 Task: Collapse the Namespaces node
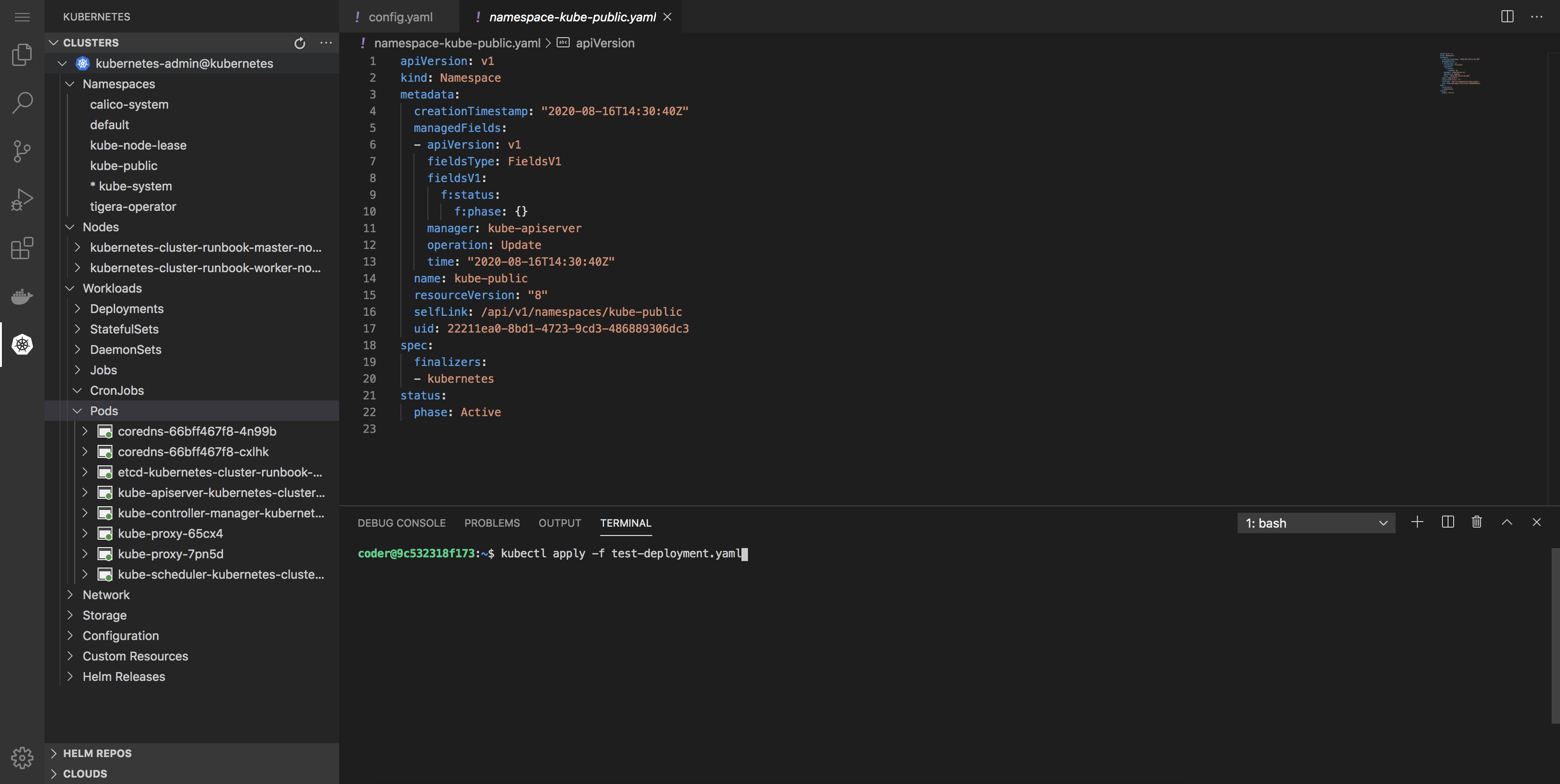(70, 84)
